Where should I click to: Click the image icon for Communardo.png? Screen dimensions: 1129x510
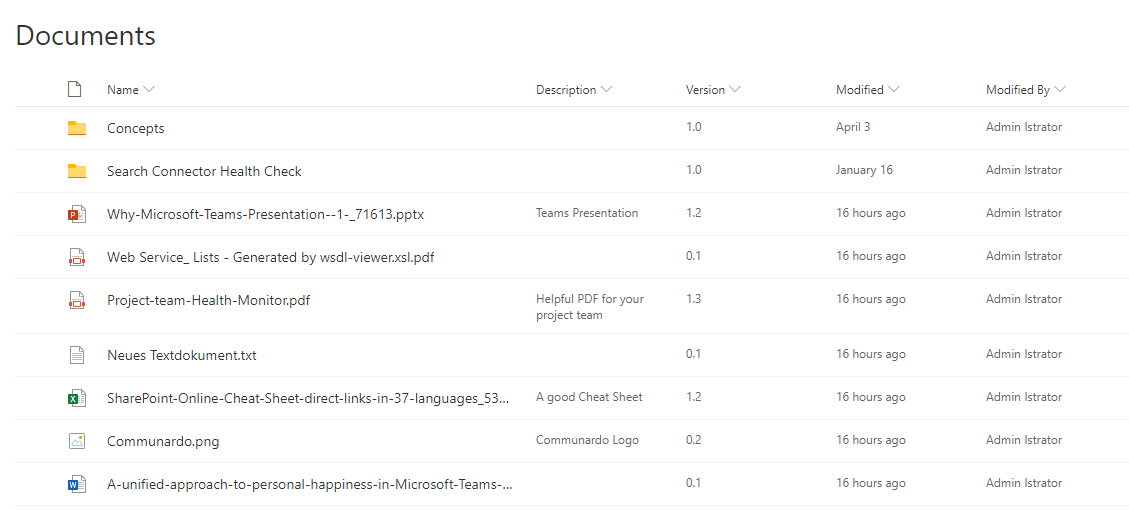click(77, 441)
